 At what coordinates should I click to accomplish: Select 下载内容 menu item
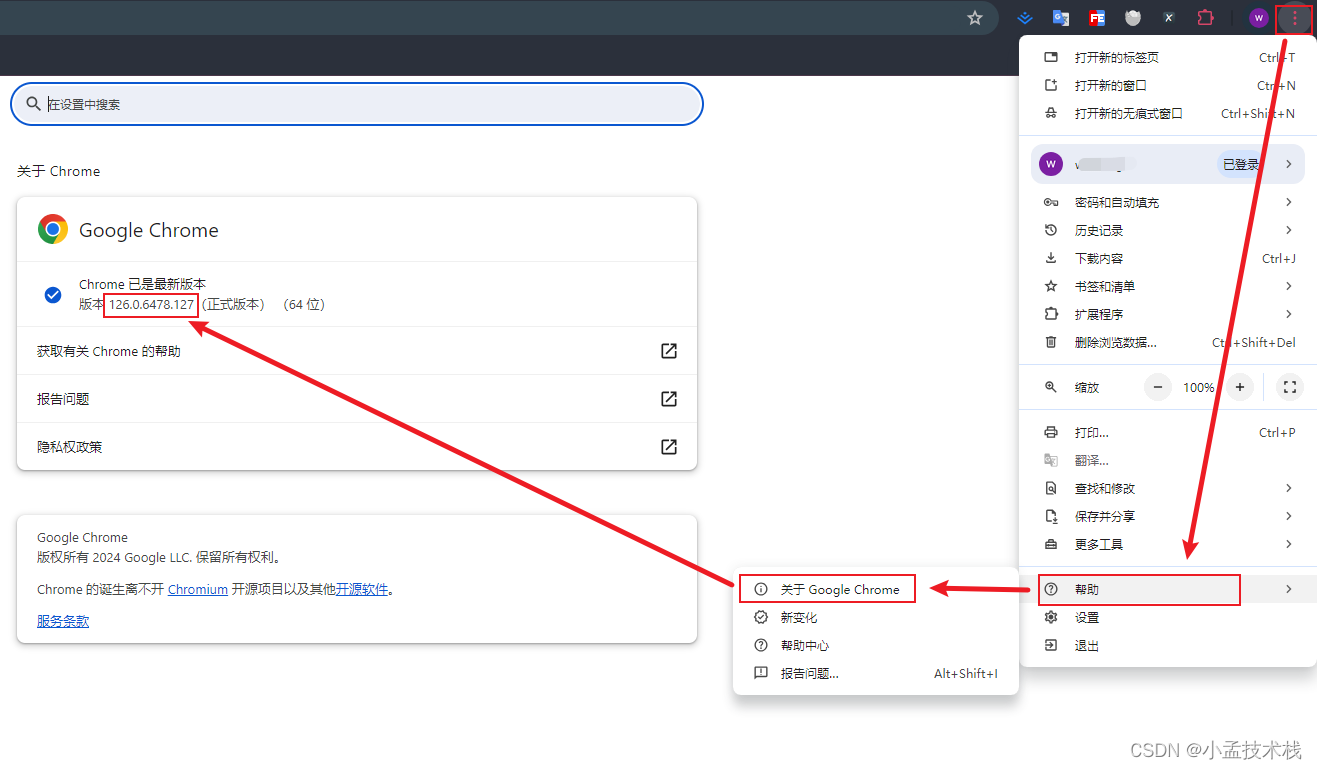(x=1168, y=258)
